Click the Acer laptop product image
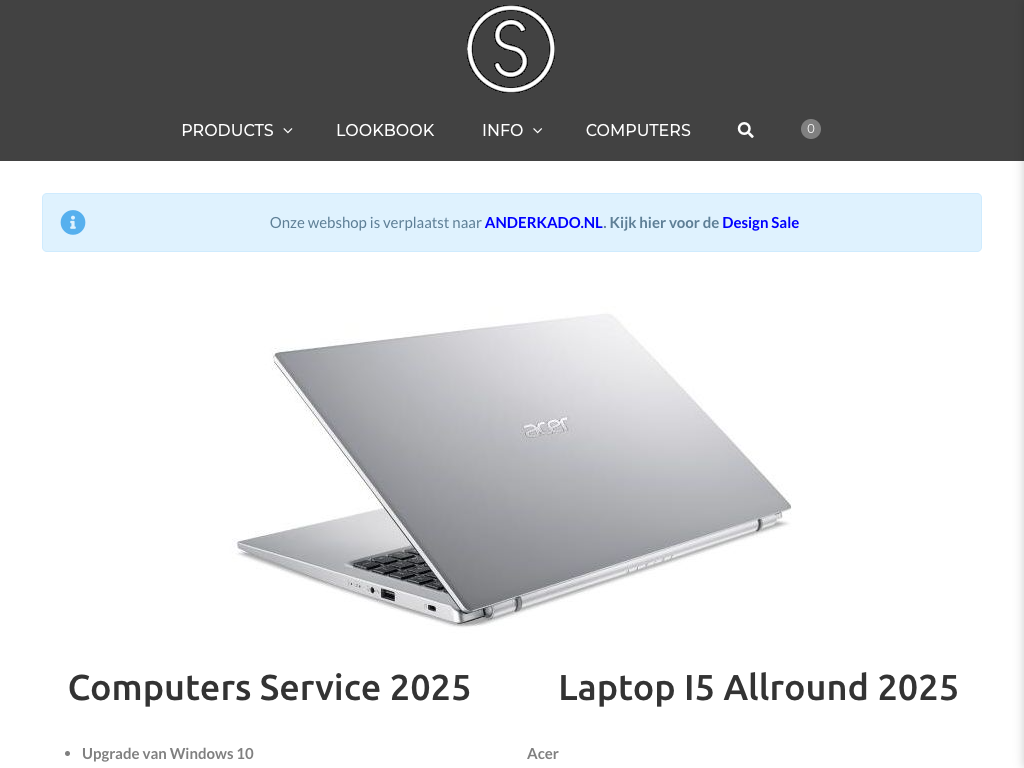This screenshot has width=1024, height=768. click(x=513, y=469)
